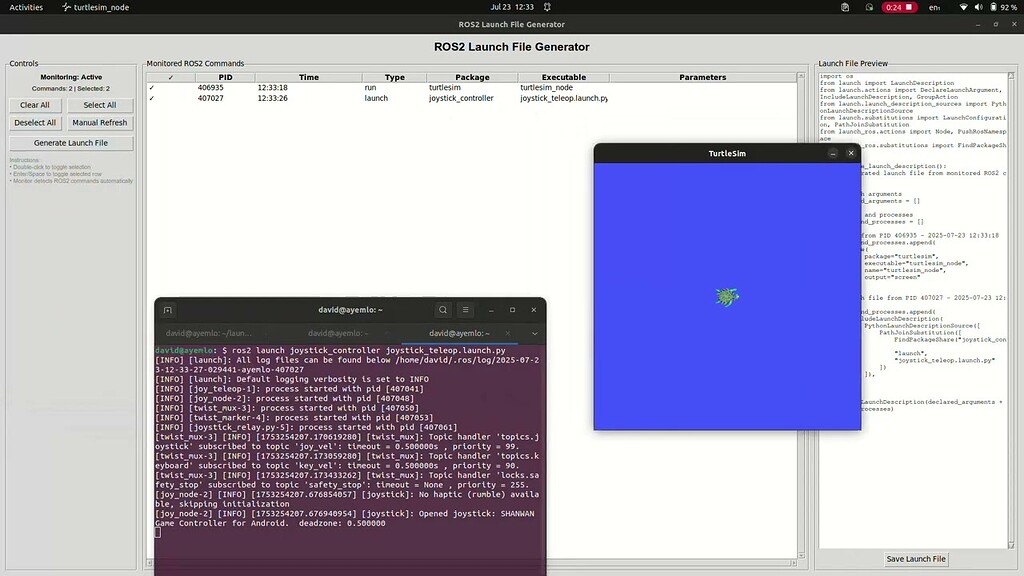1024x576 pixels.
Task: Click the terminal search icon
Action: pos(443,309)
